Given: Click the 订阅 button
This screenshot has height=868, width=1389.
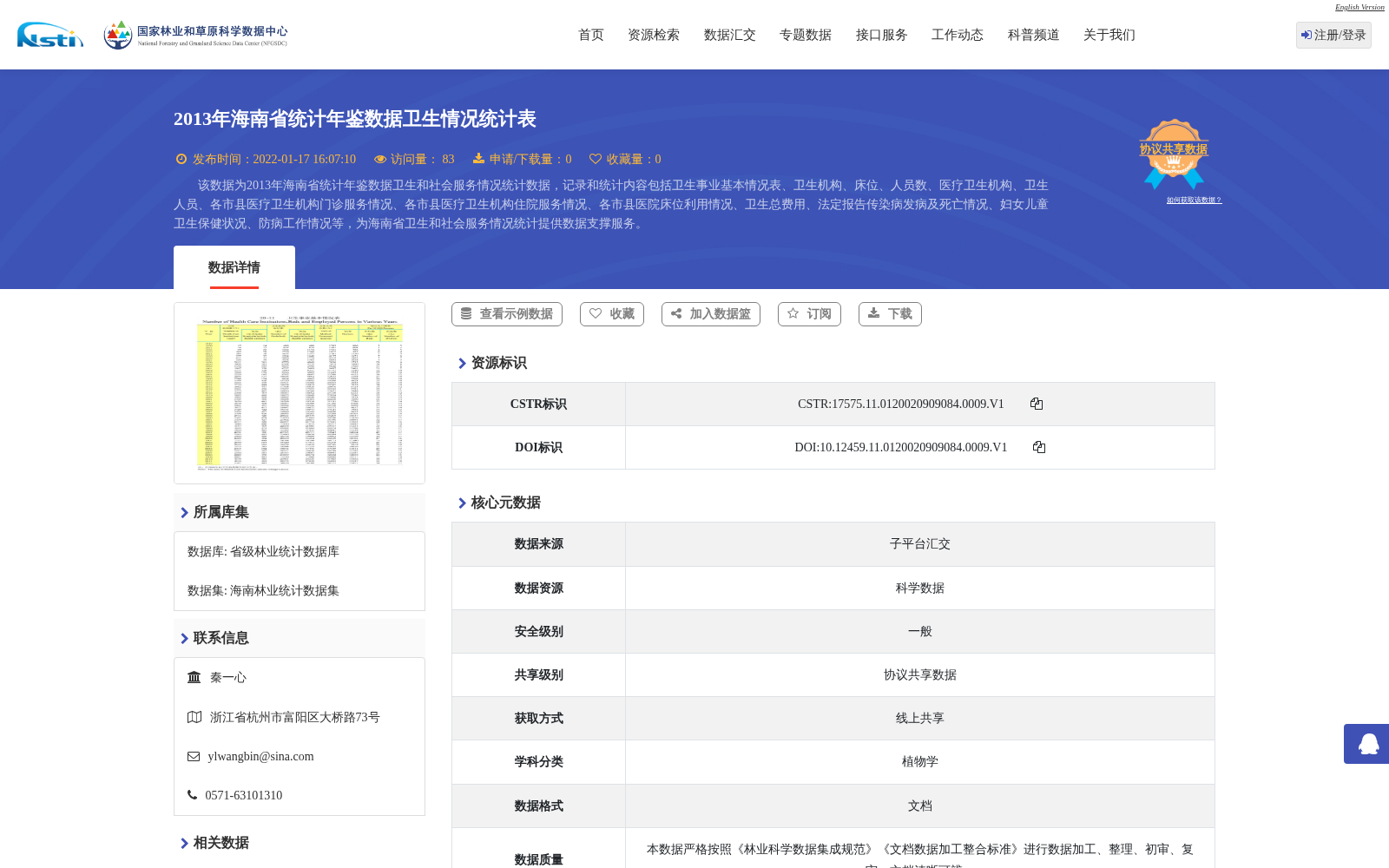Looking at the screenshot, I should coord(809,314).
